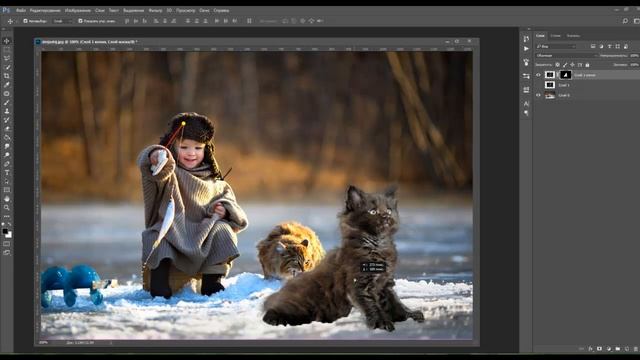Viewport: 640px width, 360px height.
Task: Open the Actions panel play icon
Action: (x=526, y=49)
